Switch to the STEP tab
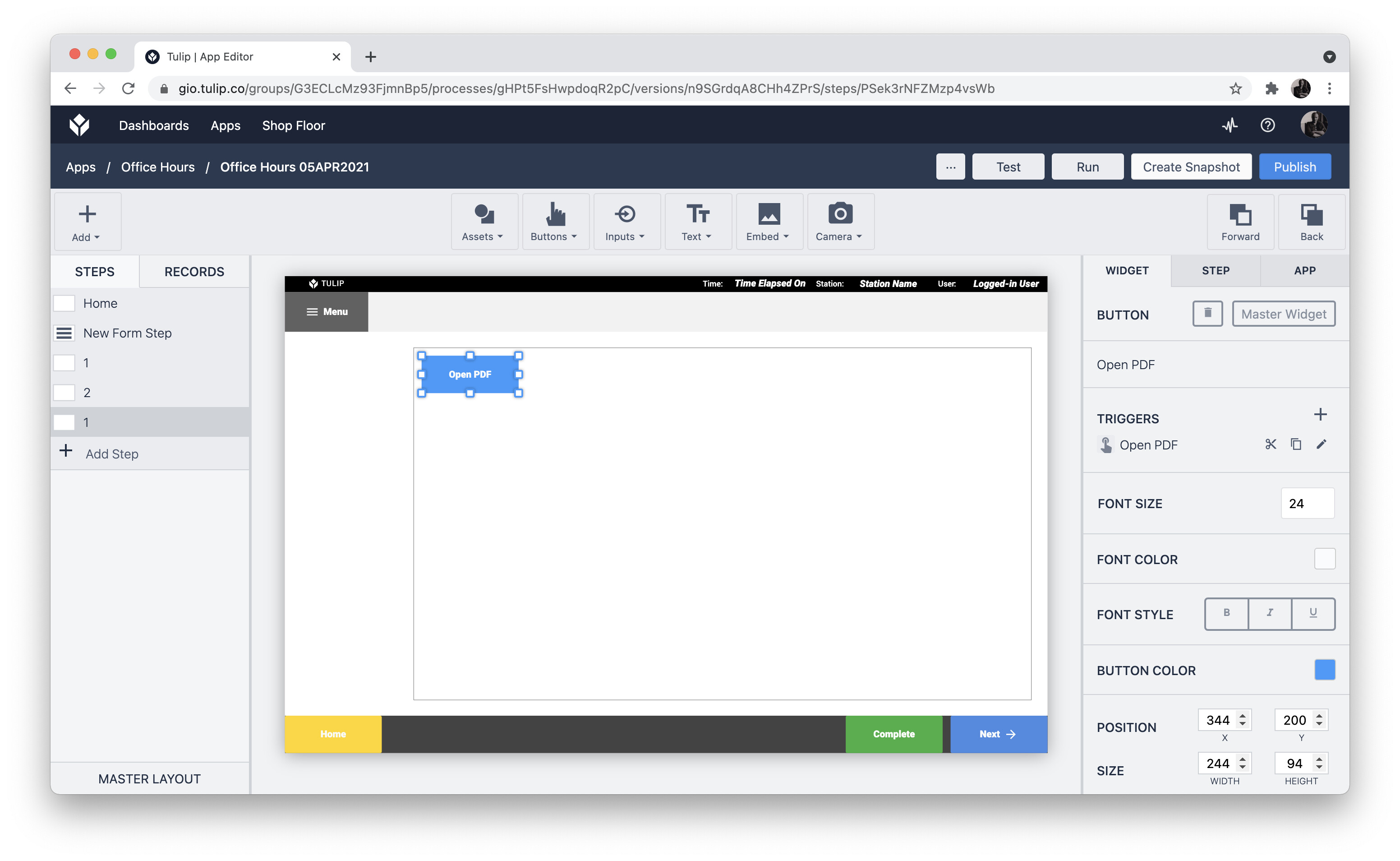The width and height of the screenshot is (1400, 861). tap(1216, 270)
